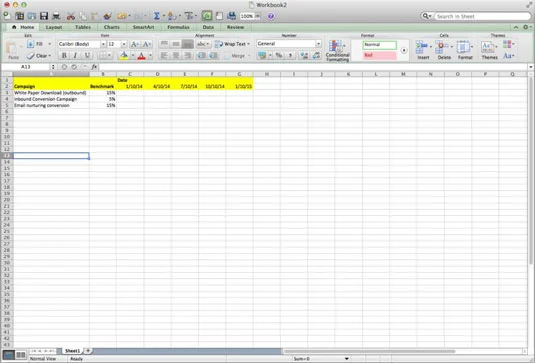
Task: Open fill color dropdown arrow
Action: pyautogui.click(x=133, y=56)
